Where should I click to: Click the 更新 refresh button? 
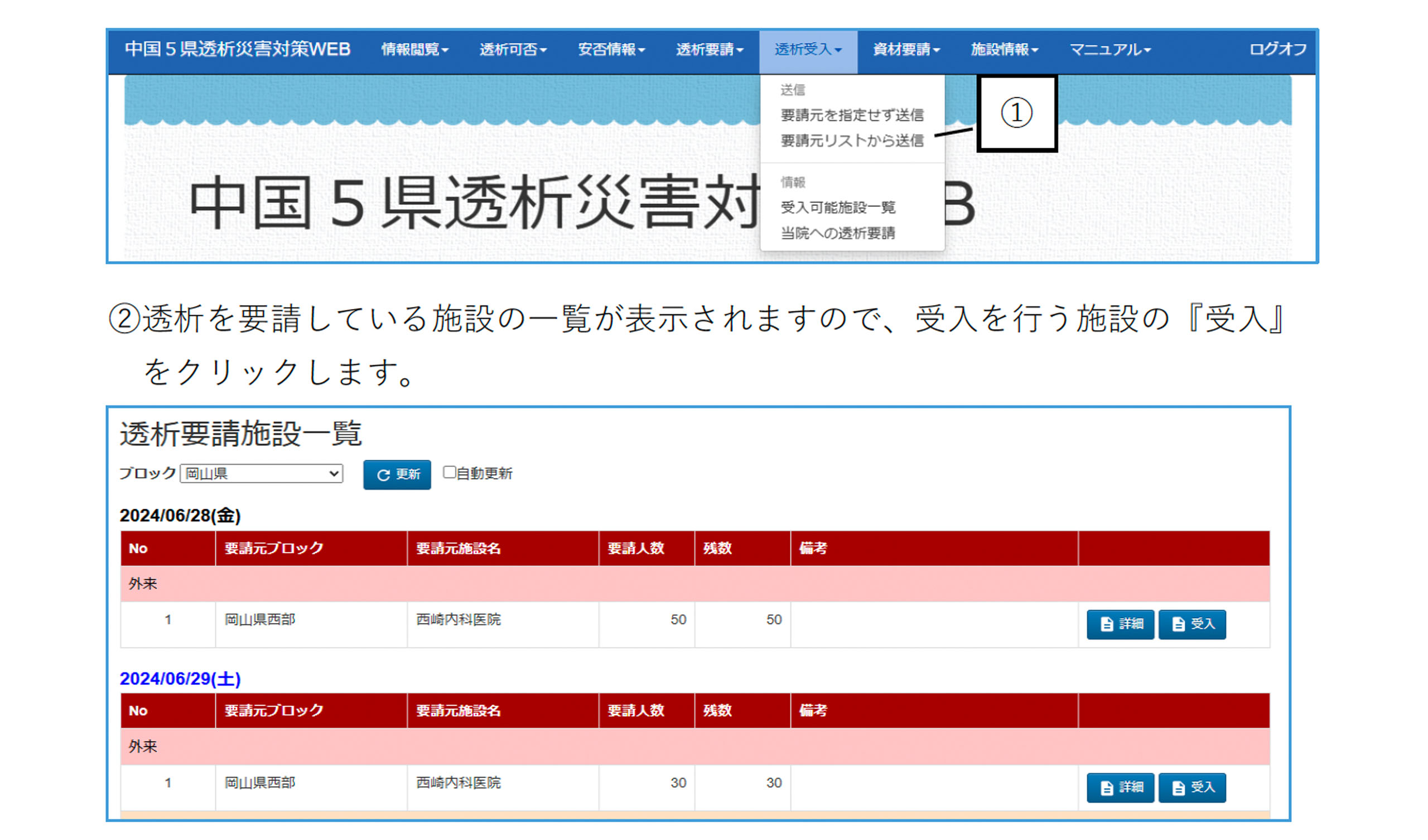click(397, 475)
